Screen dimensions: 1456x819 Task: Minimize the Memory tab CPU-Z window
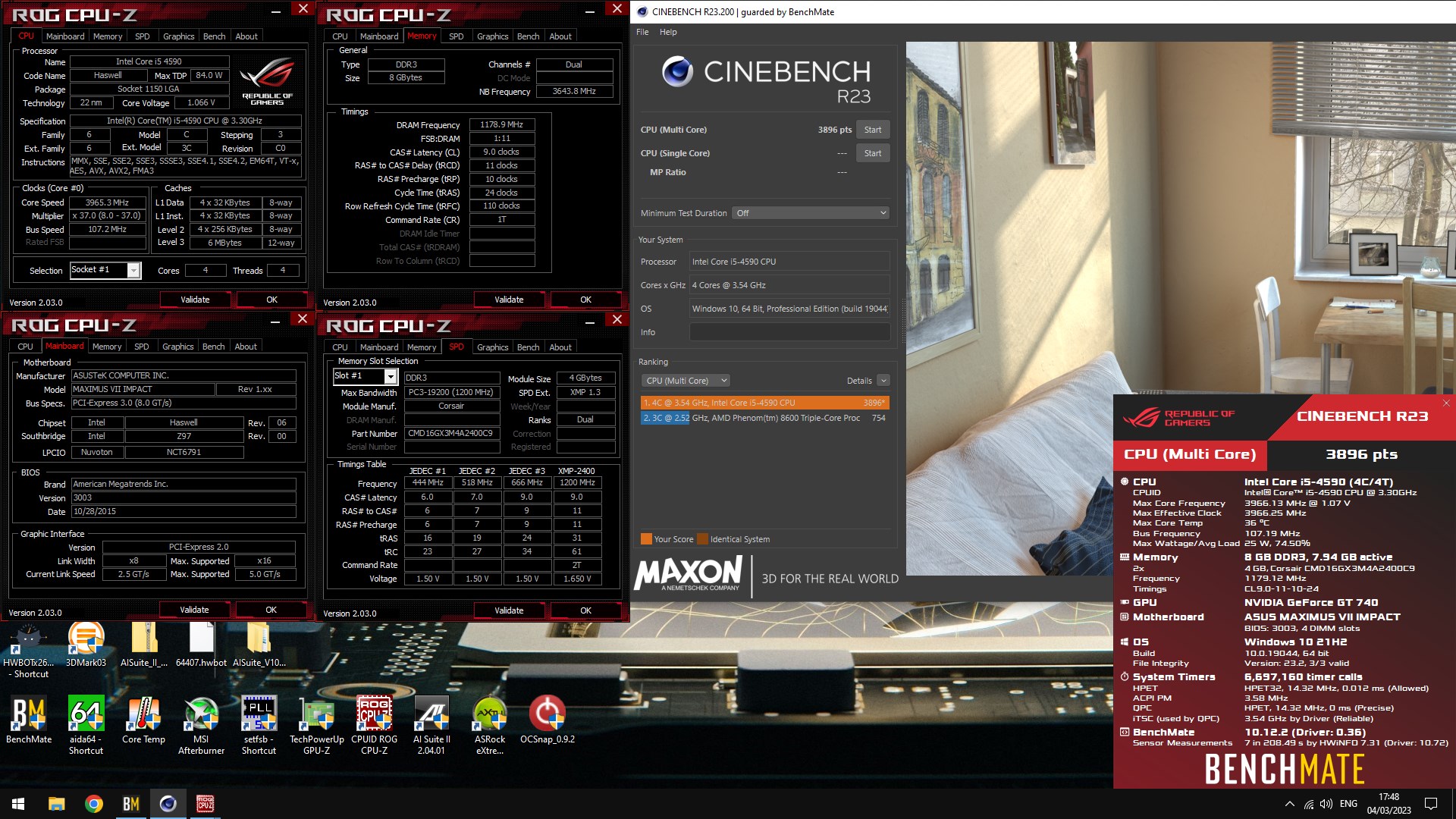(591, 11)
